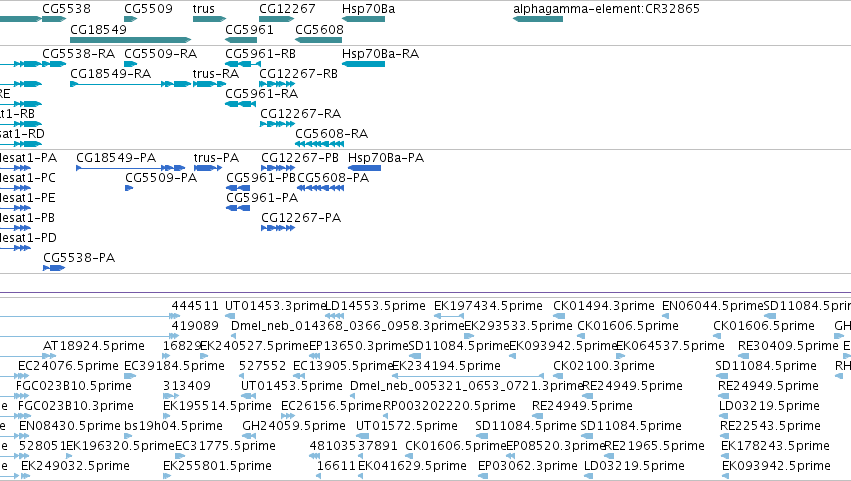Click the CG18549-RA transcript label
Screen dimensions: 851x481
(x=111, y=74)
